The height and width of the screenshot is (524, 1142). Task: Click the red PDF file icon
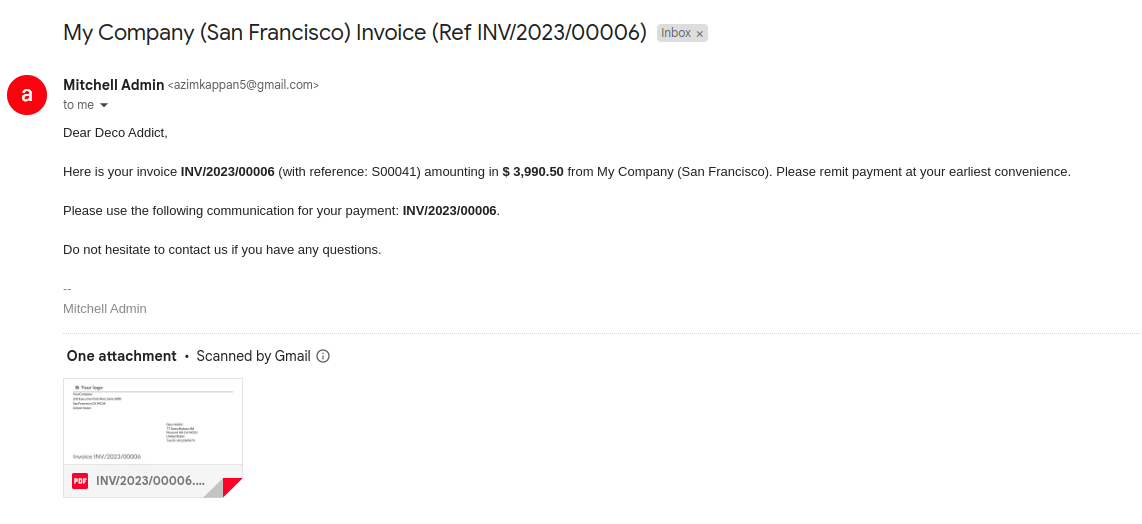pyautogui.click(x=80, y=481)
